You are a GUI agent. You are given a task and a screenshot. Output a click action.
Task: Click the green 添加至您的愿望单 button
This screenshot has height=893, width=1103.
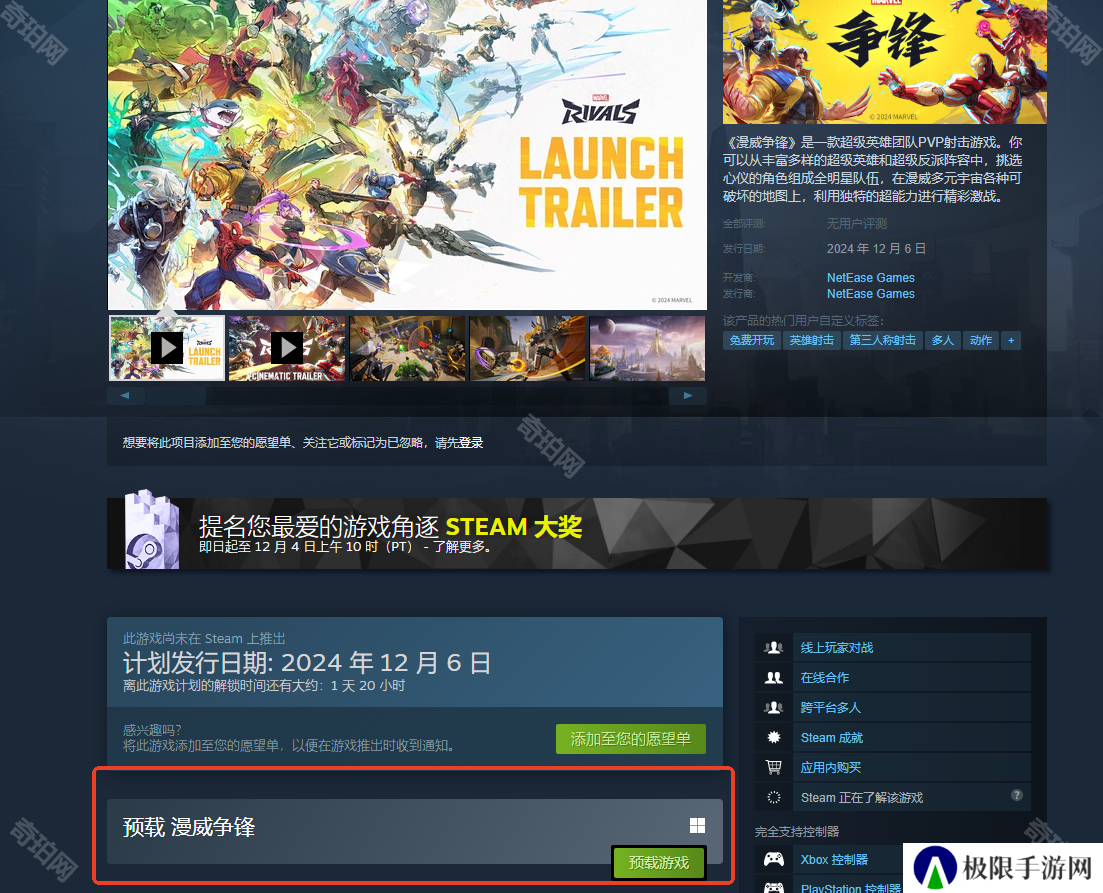click(630, 739)
